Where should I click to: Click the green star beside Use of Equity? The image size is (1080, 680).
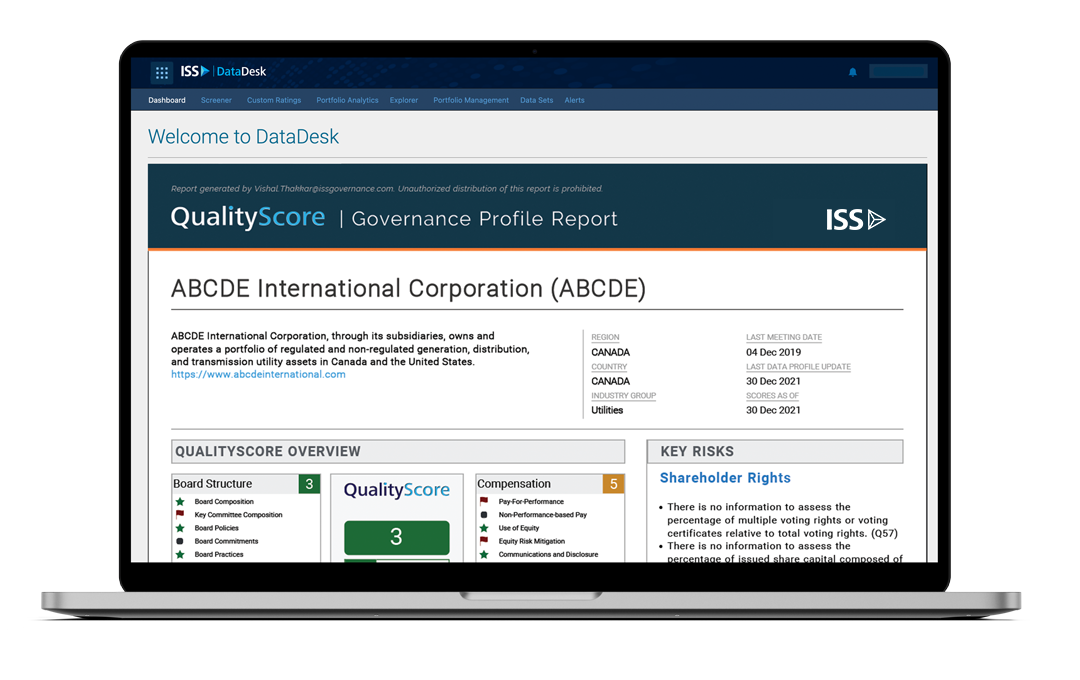(x=484, y=528)
